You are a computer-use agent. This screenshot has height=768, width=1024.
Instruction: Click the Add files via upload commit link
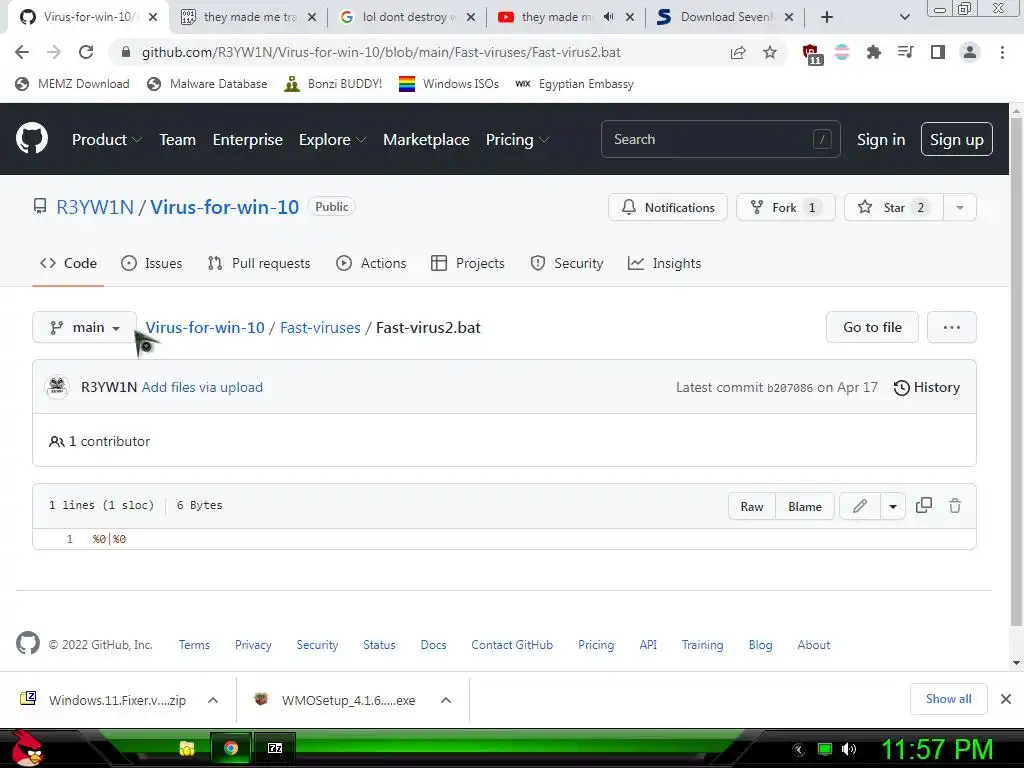(202, 387)
